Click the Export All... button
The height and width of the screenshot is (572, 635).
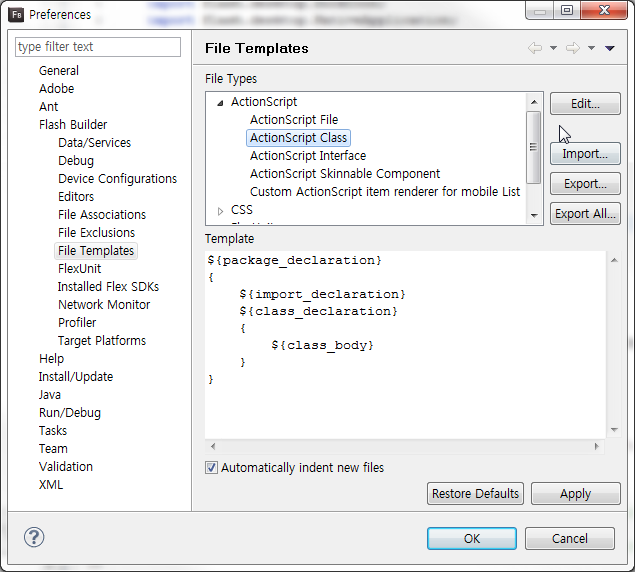point(585,213)
